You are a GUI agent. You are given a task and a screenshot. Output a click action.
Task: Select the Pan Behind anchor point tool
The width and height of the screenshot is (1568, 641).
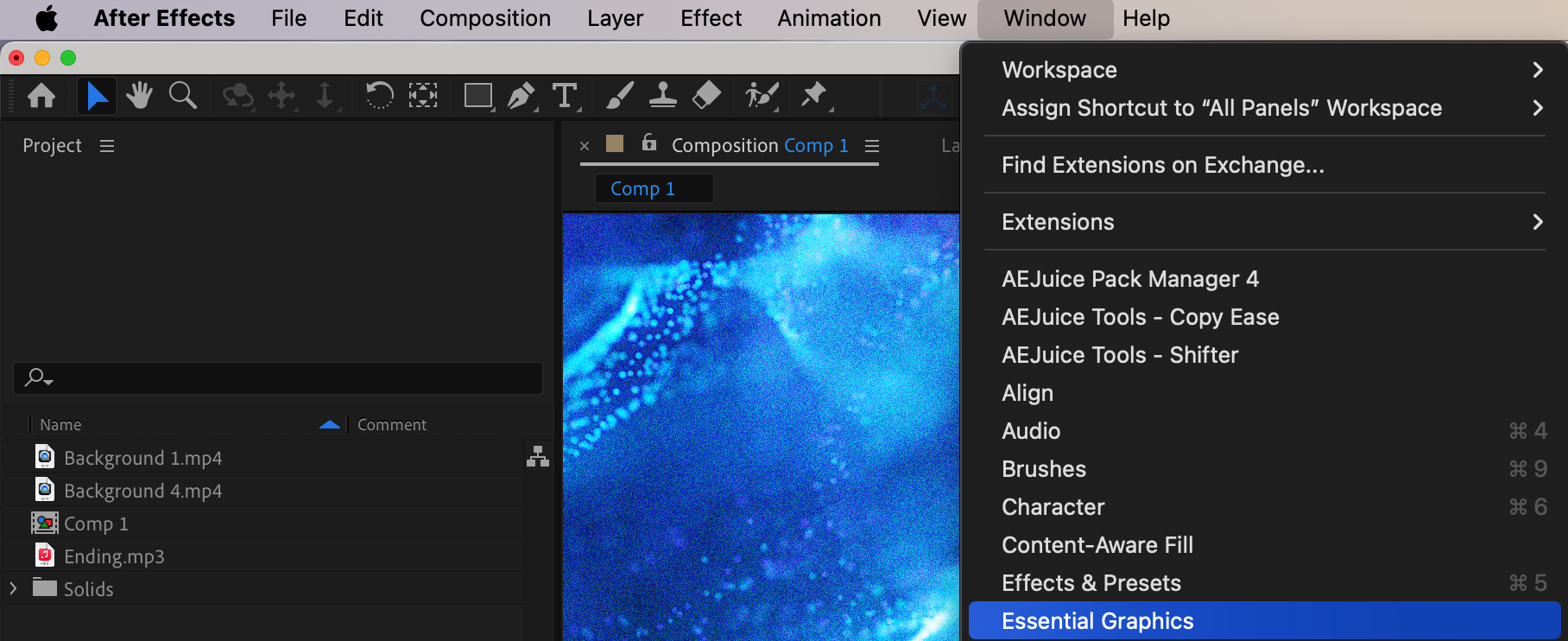[423, 95]
